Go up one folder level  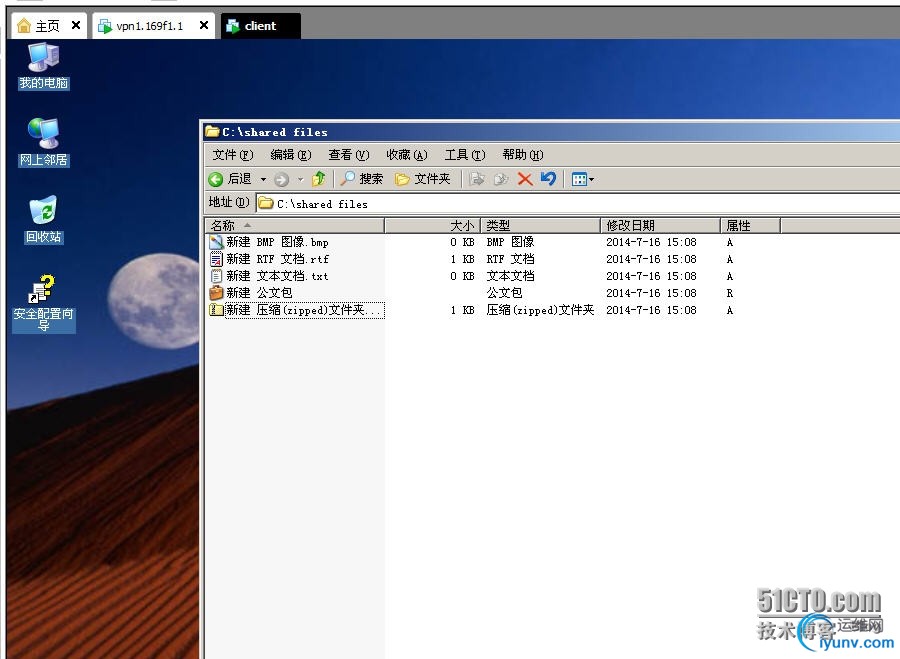pos(319,179)
